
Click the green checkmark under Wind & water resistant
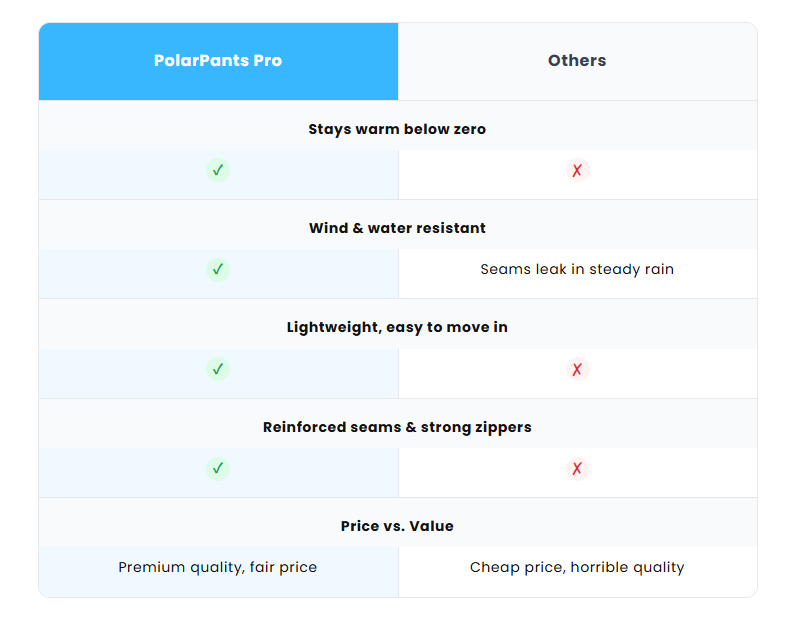click(218, 269)
